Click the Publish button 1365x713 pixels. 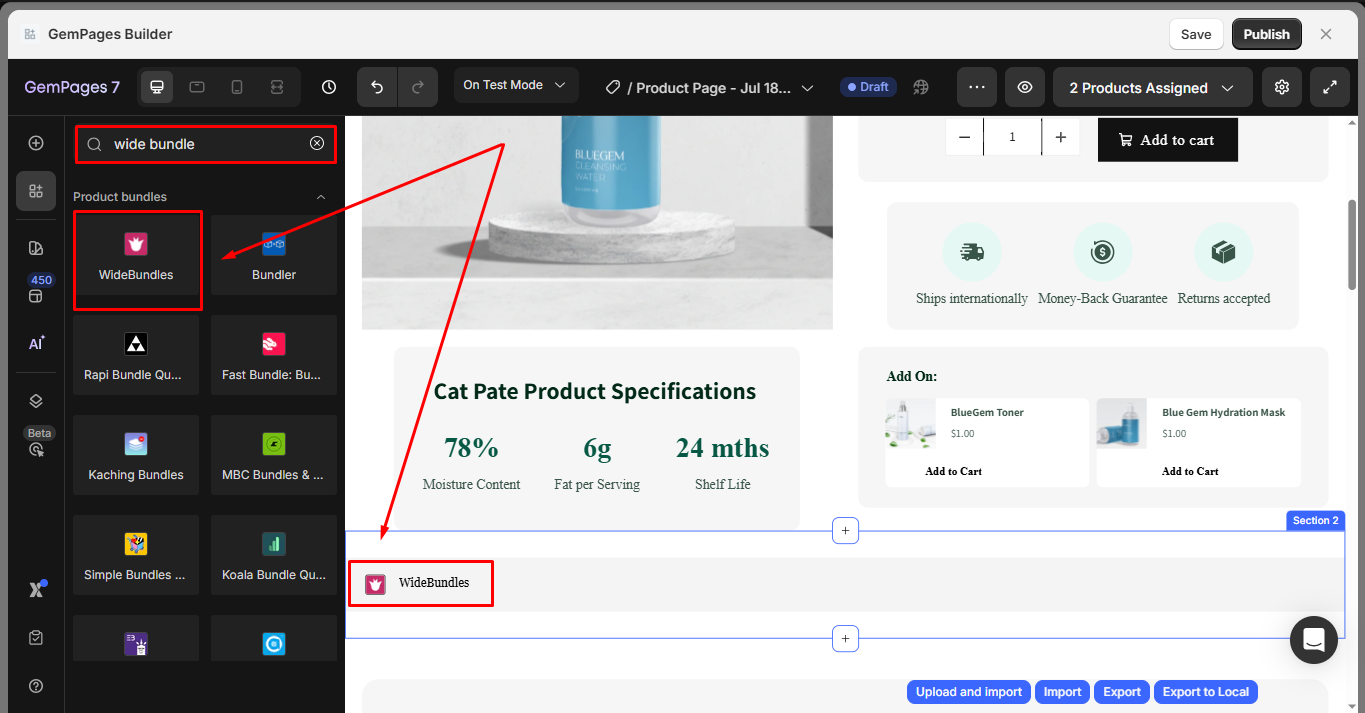(x=1266, y=34)
